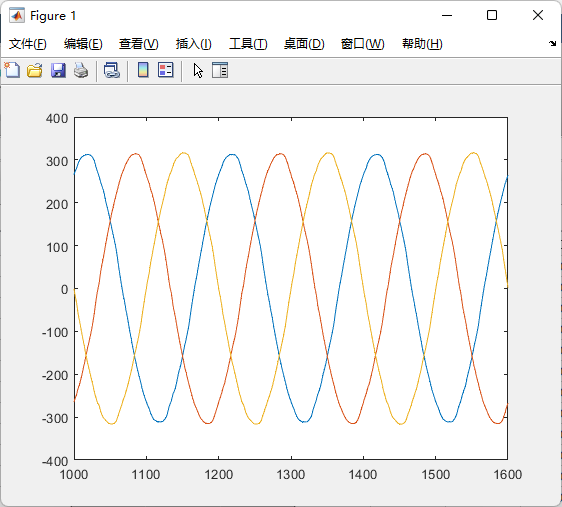The image size is (562, 507).
Task: Open a file with the folder icon
Action: coord(35,70)
